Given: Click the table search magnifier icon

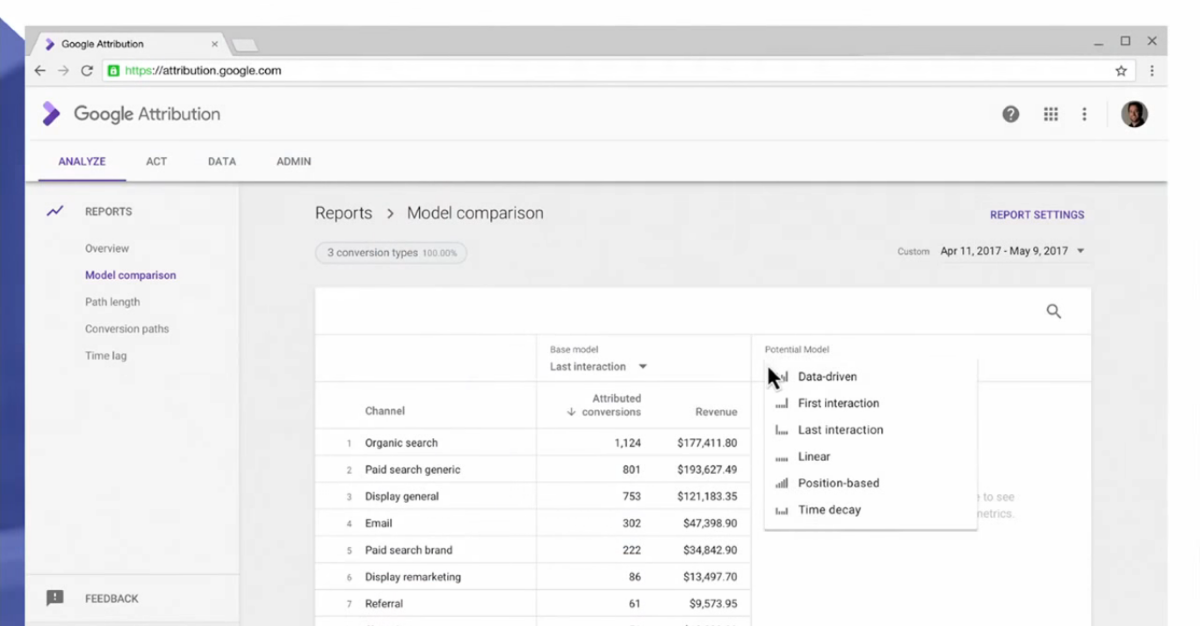Looking at the screenshot, I should click(1054, 312).
